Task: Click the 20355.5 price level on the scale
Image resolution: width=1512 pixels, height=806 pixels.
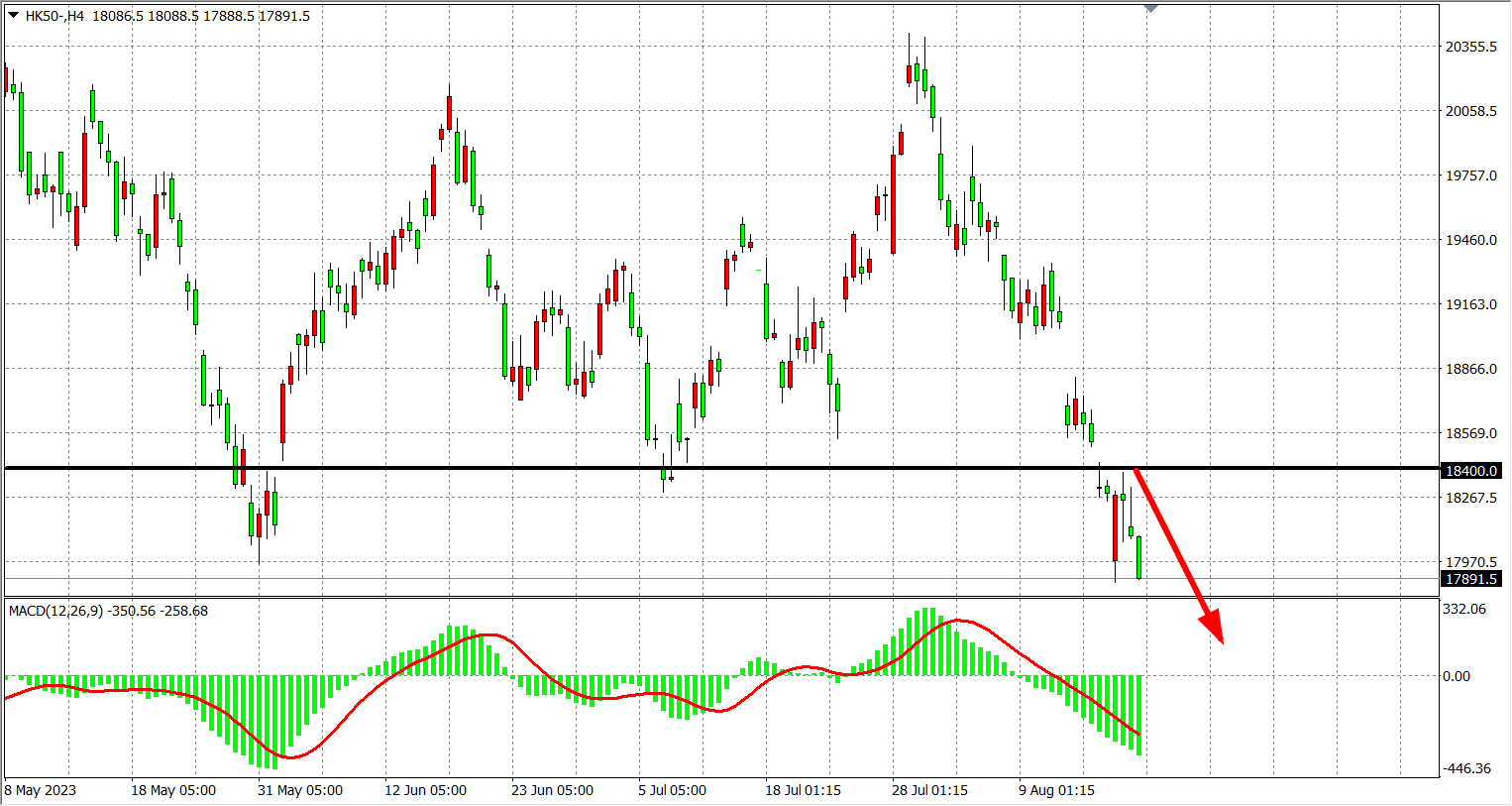Action: (x=1471, y=47)
